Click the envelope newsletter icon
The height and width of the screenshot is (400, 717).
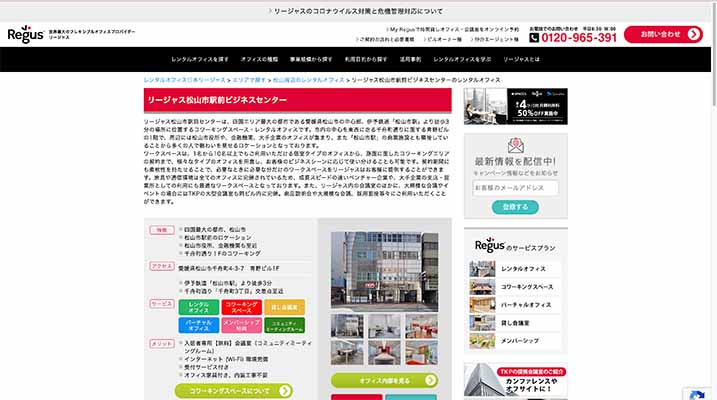coord(516,145)
